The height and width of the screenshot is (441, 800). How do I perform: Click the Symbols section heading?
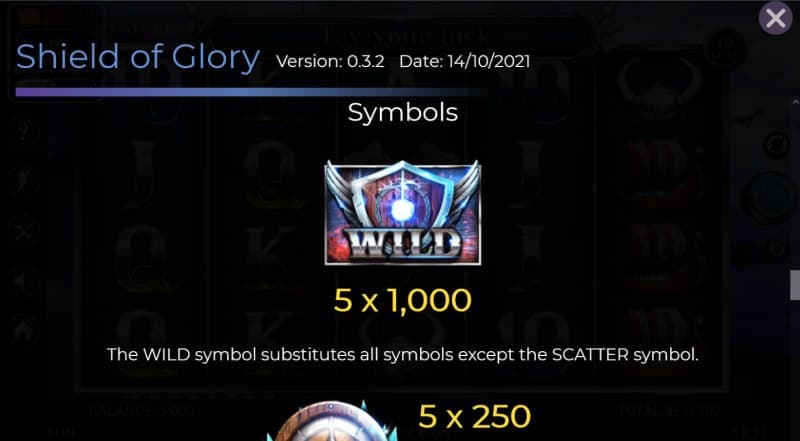click(403, 113)
